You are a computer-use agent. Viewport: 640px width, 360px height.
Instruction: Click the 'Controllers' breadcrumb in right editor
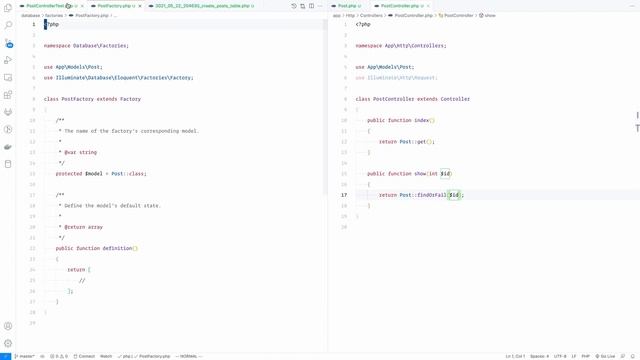tap(371, 16)
